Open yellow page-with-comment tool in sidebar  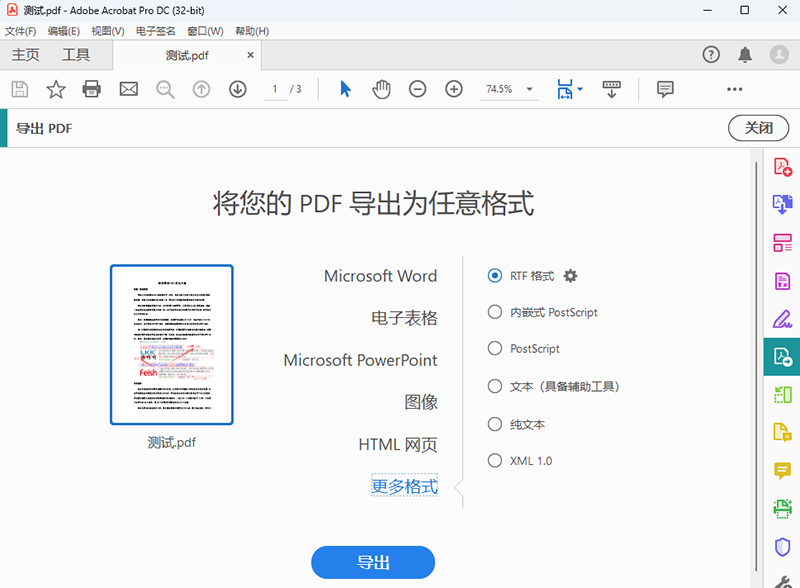coord(783,432)
